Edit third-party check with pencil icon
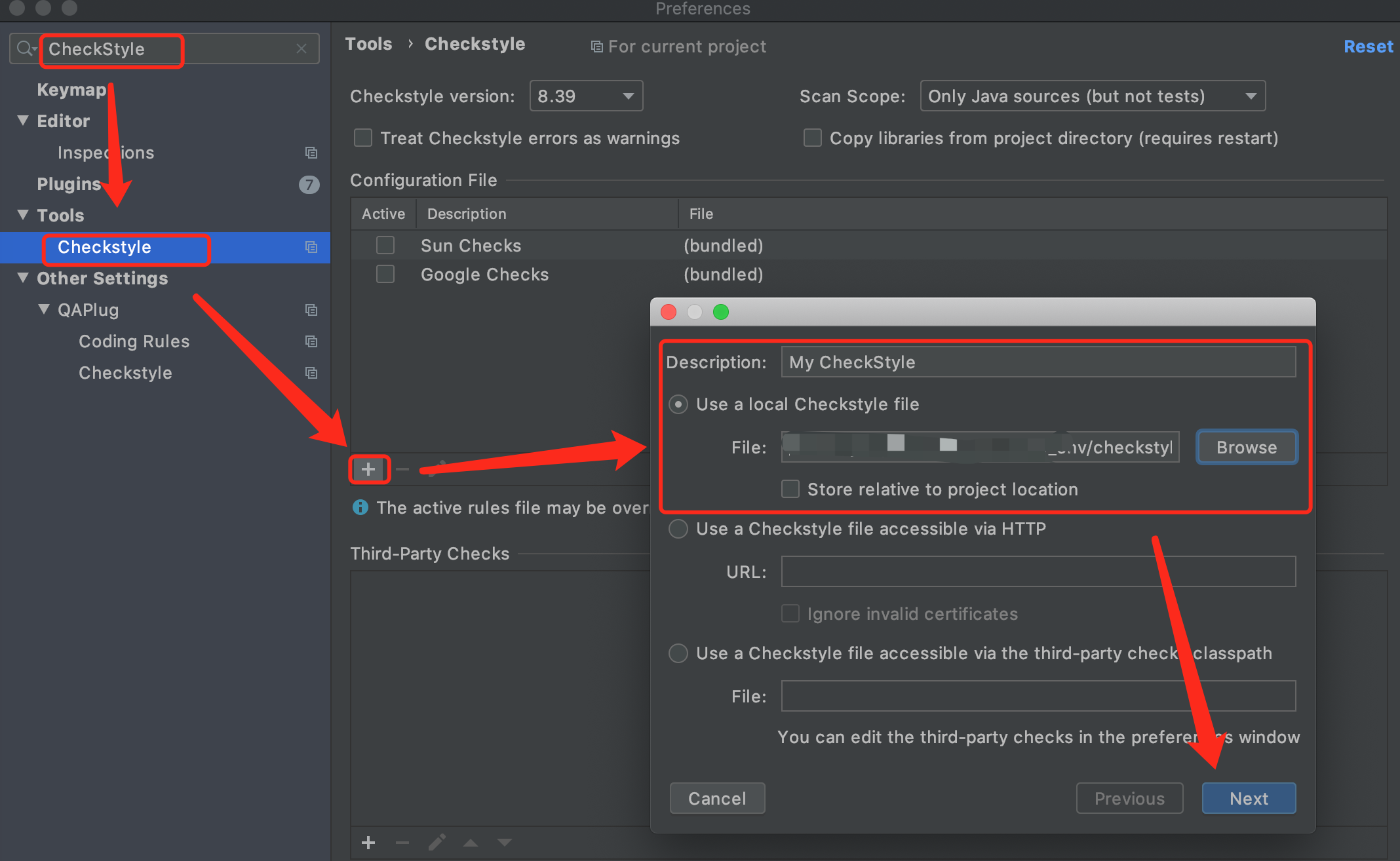Image resolution: width=1400 pixels, height=861 pixels. coord(437,843)
